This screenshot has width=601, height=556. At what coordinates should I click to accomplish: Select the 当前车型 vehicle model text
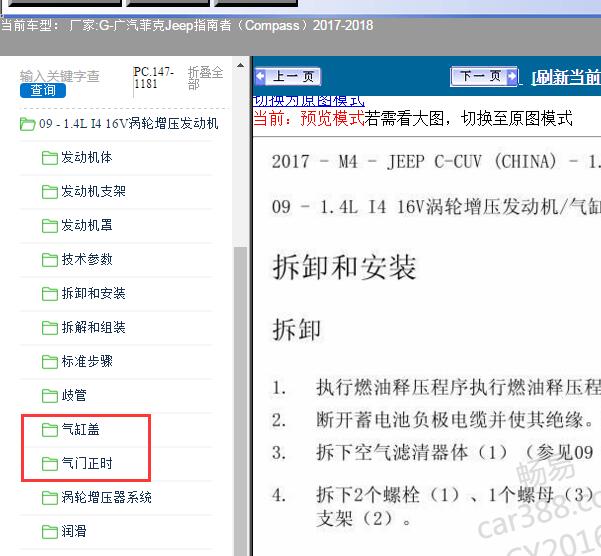187,26
